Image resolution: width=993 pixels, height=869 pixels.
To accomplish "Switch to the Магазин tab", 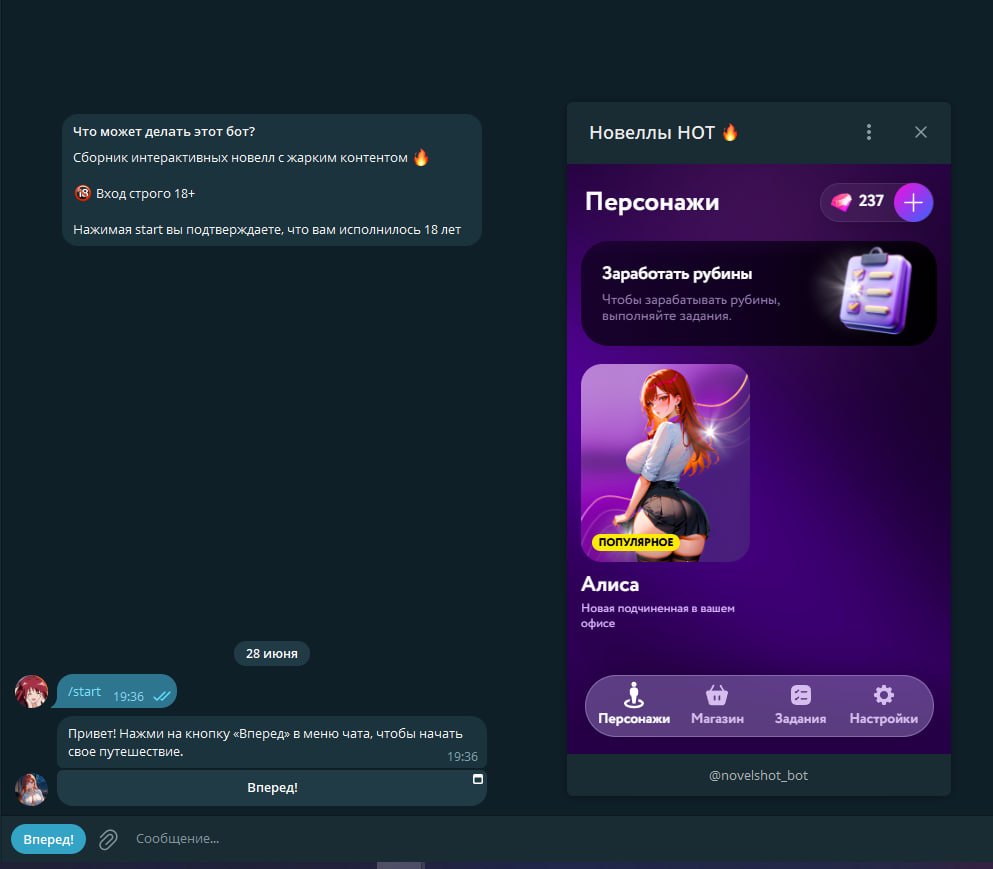I will point(717,704).
